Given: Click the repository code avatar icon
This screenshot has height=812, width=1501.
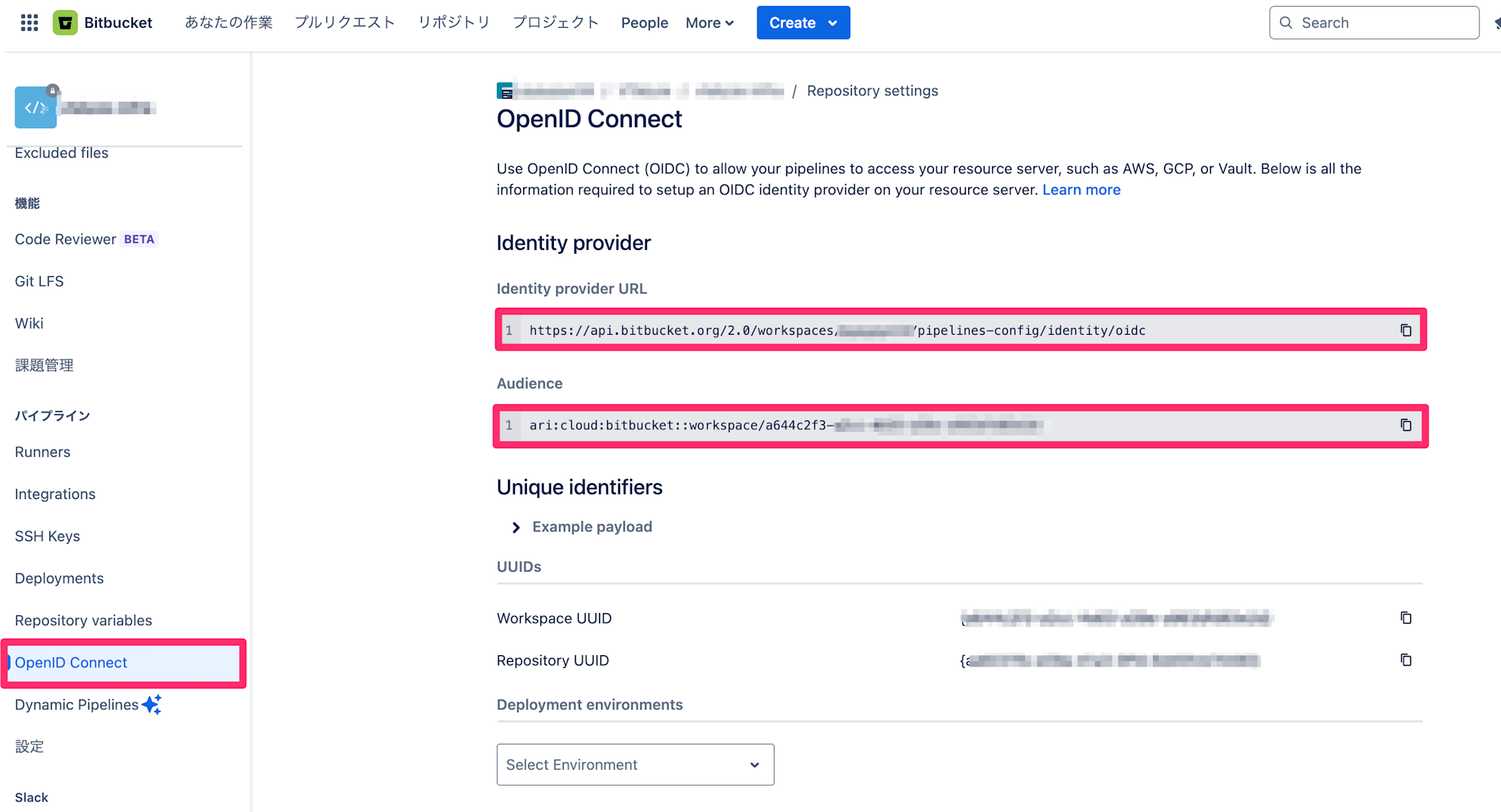Looking at the screenshot, I should (36, 107).
